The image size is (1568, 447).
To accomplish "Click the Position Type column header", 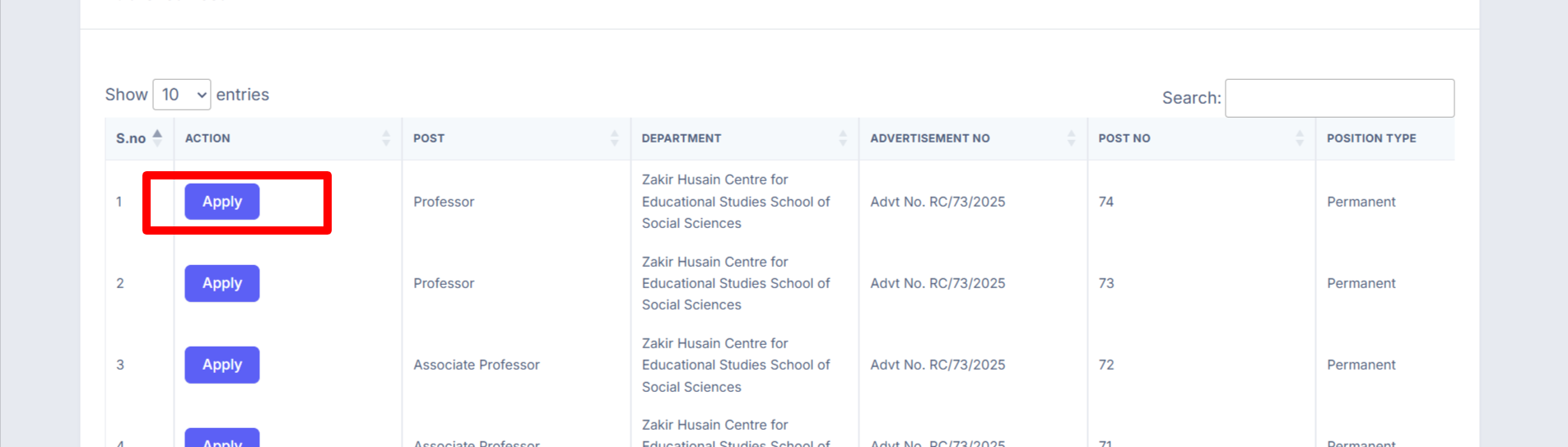I will tap(1371, 138).
